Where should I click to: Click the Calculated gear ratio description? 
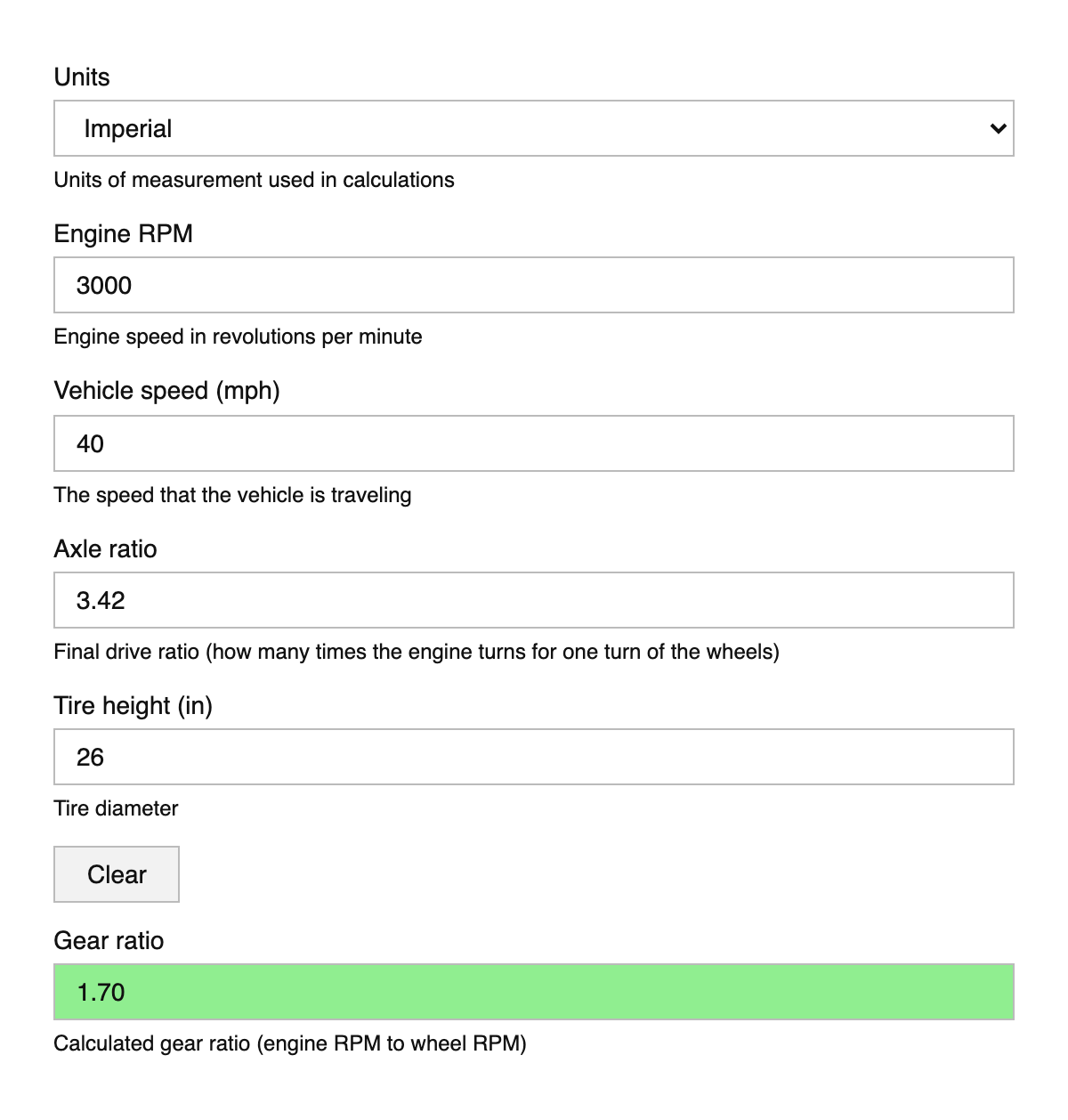289,1043
